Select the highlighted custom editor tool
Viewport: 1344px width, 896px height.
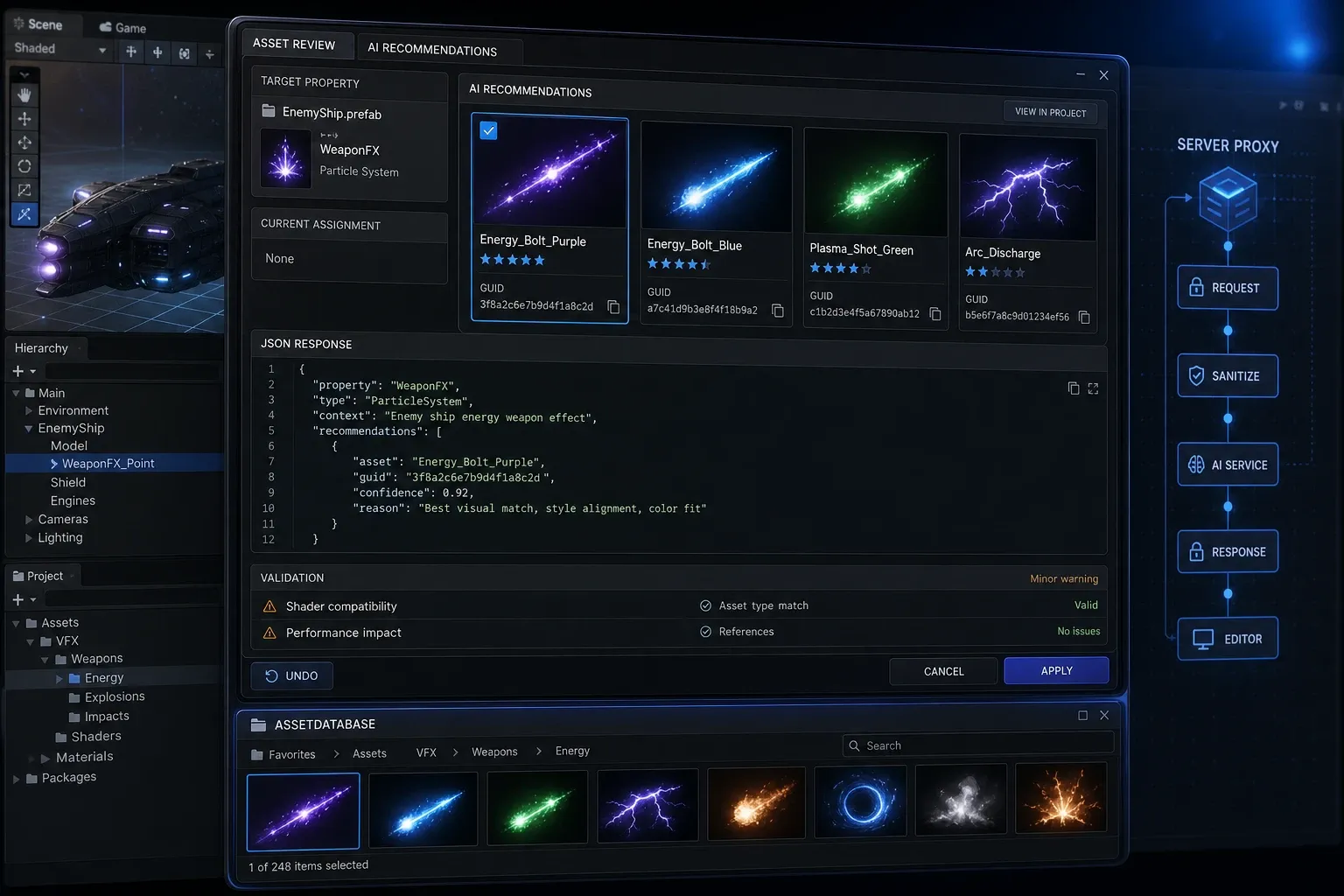[24, 213]
